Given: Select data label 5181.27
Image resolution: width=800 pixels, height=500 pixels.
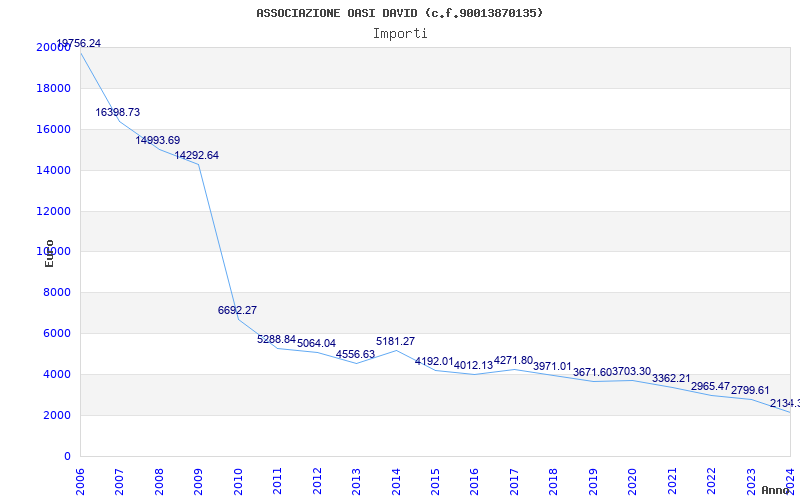Looking at the screenshot, I should [395, 341].
